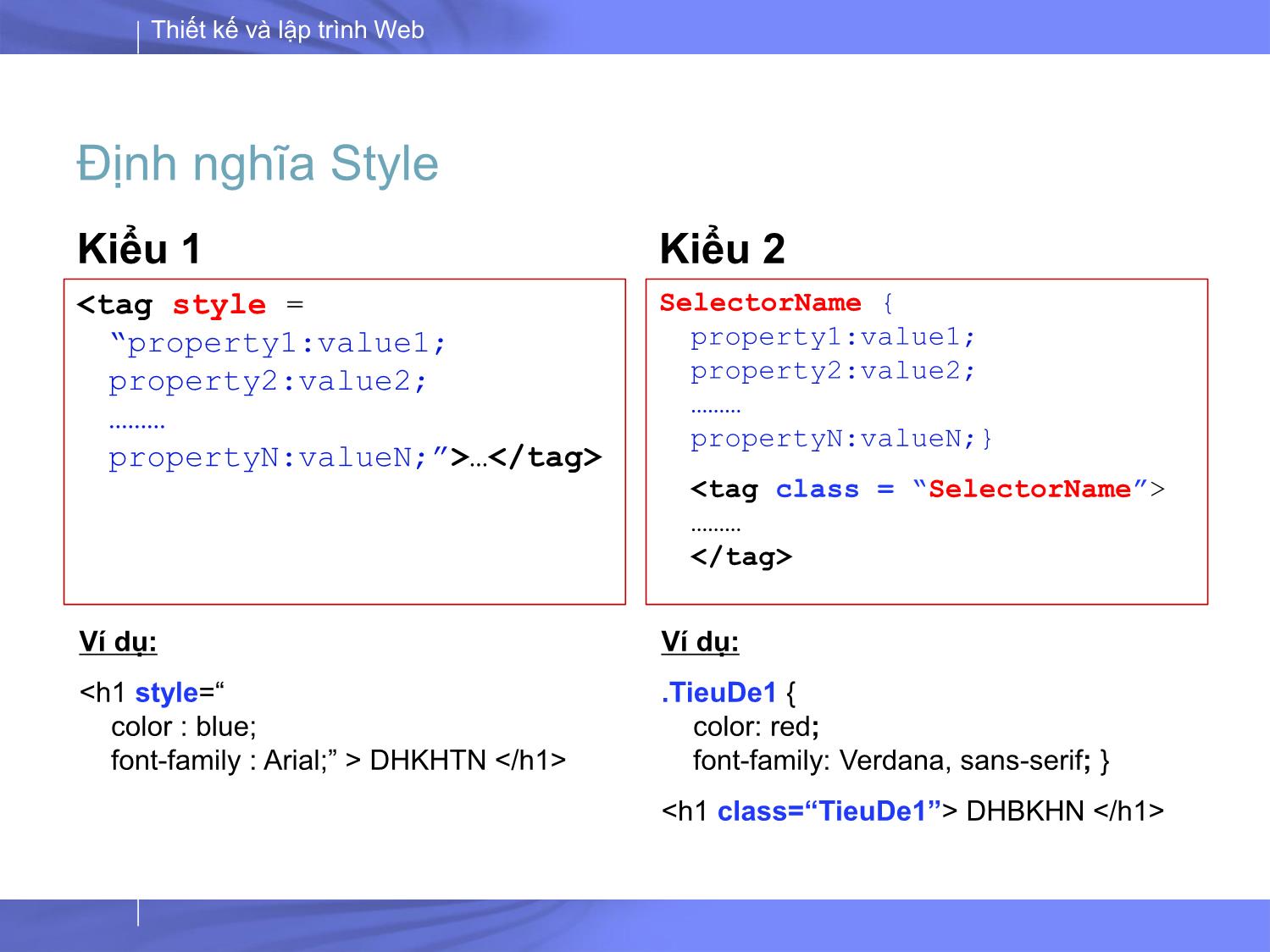The image size is (1270, 952).
Task: Click 'property1:value1;' line in Kiểu 1 box
Action: tap(277, 343)
